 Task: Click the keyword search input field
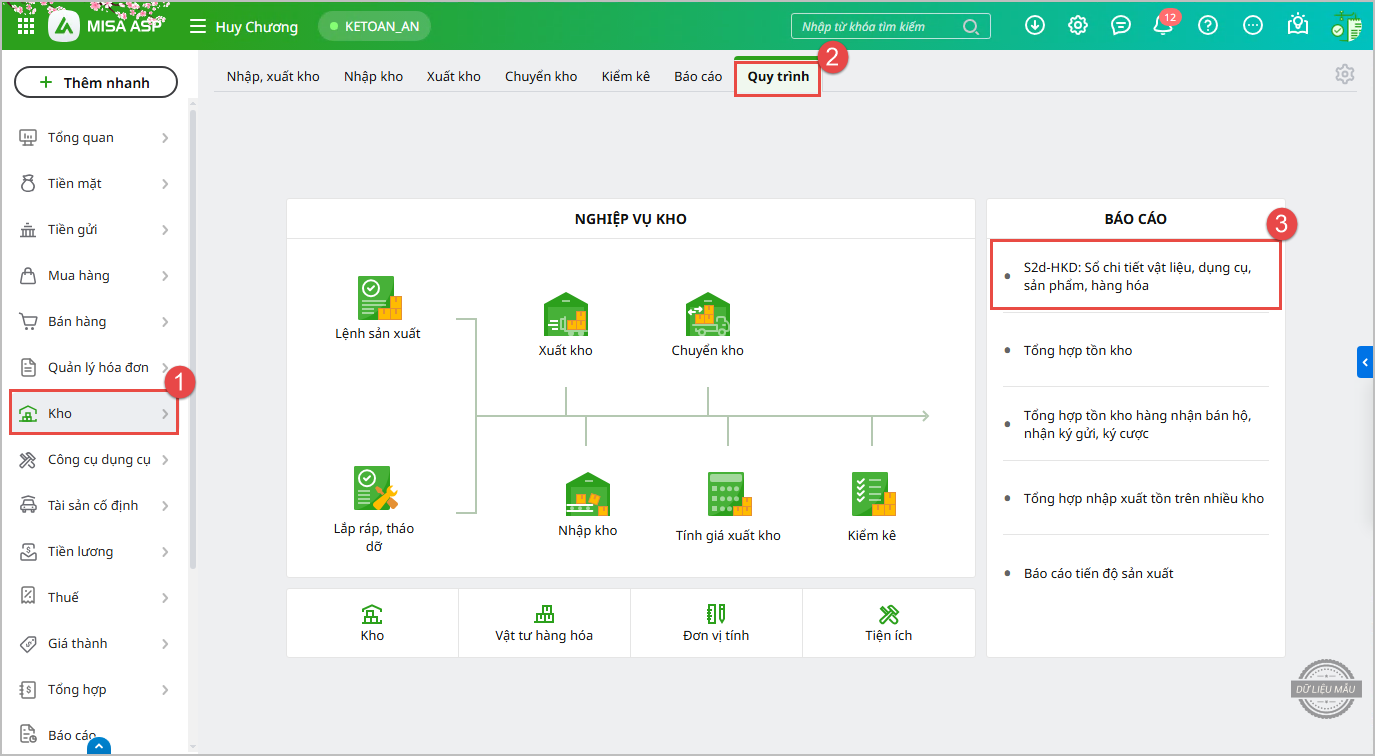(880, 27)
